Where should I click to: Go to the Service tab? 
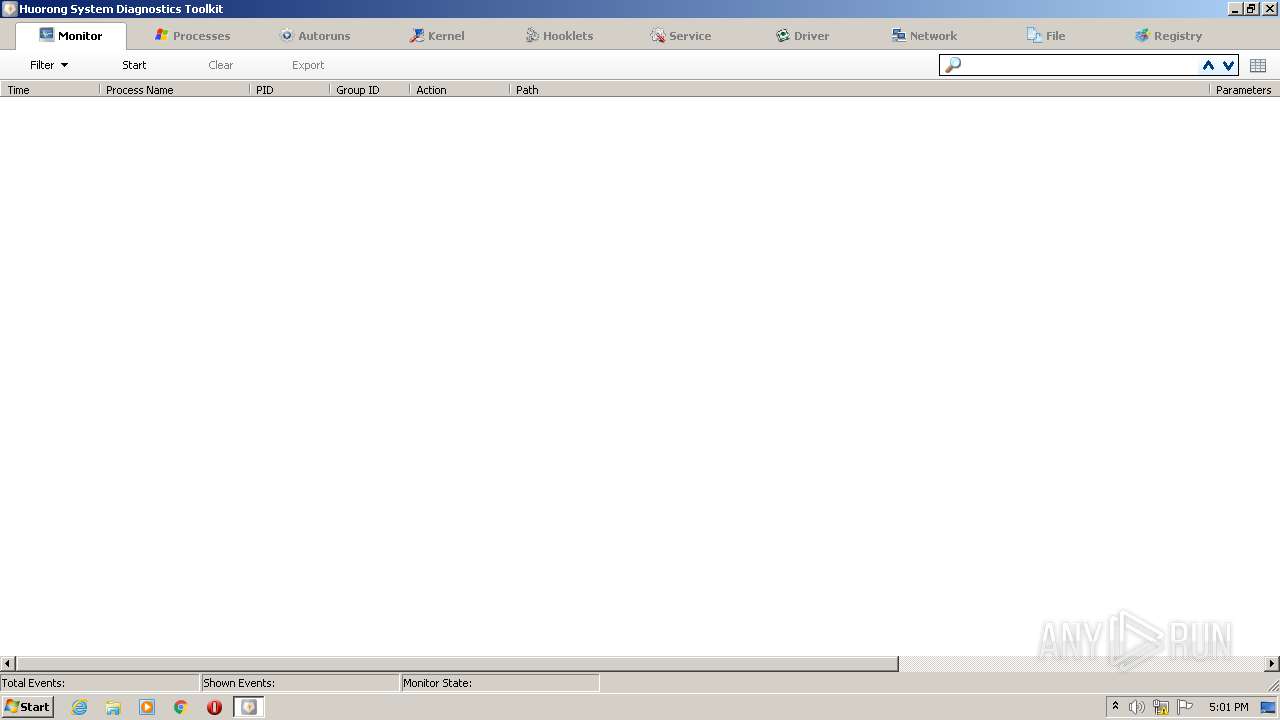coord(681,35)
